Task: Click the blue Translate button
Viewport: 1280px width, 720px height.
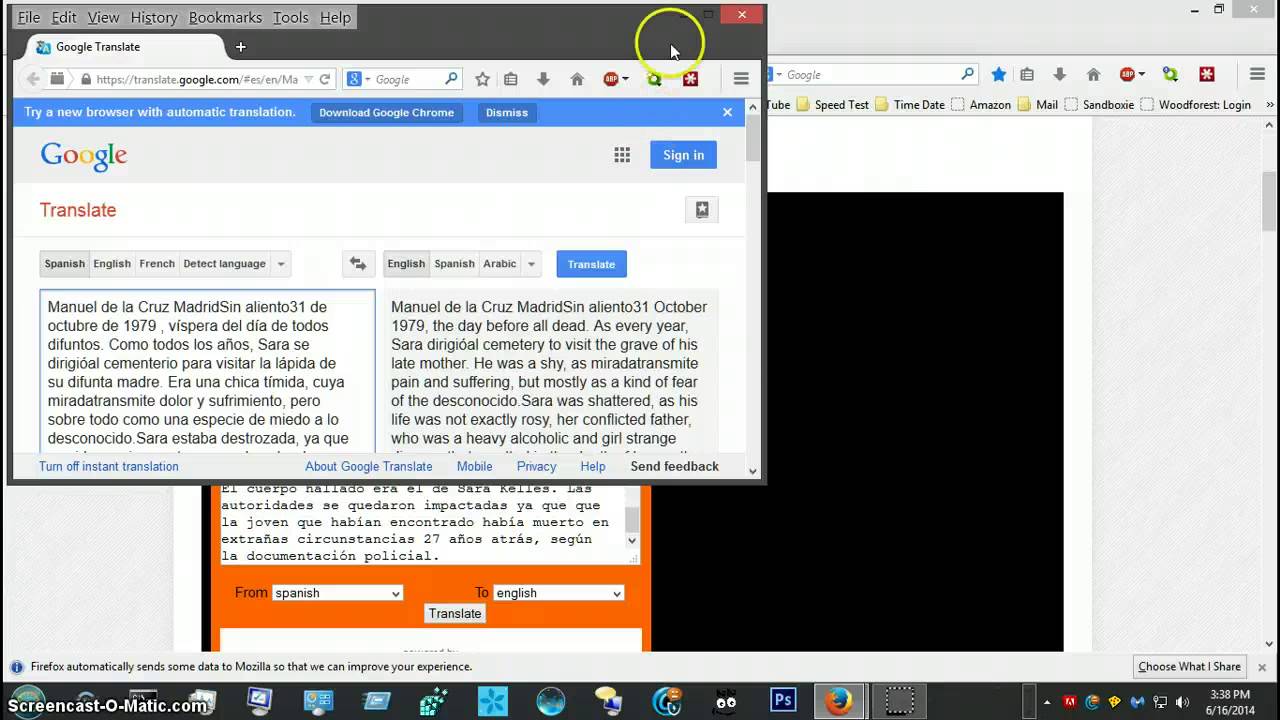Action: [x=591, y=264]
